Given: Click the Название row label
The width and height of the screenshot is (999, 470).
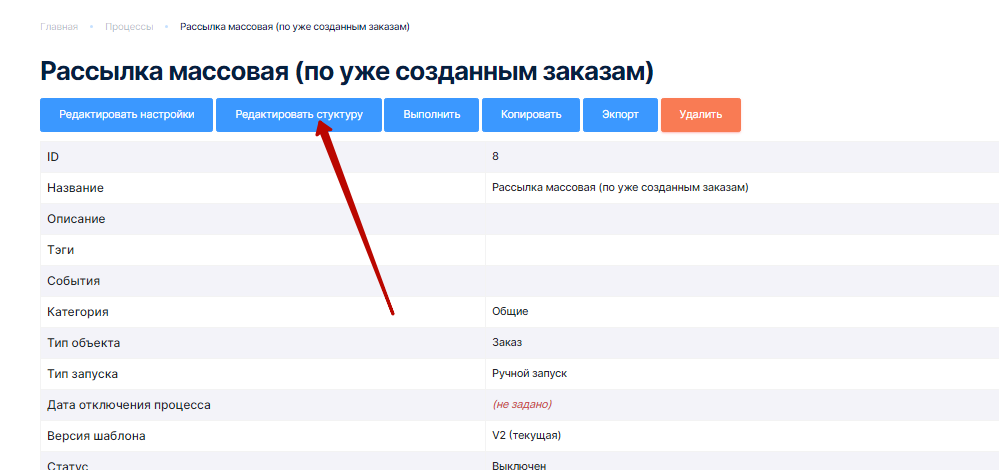Looking at the screenshot, I should 75,188.
